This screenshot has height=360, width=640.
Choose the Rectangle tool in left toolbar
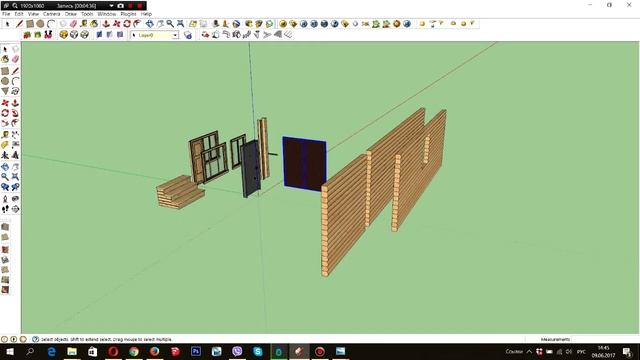point(5,71)
